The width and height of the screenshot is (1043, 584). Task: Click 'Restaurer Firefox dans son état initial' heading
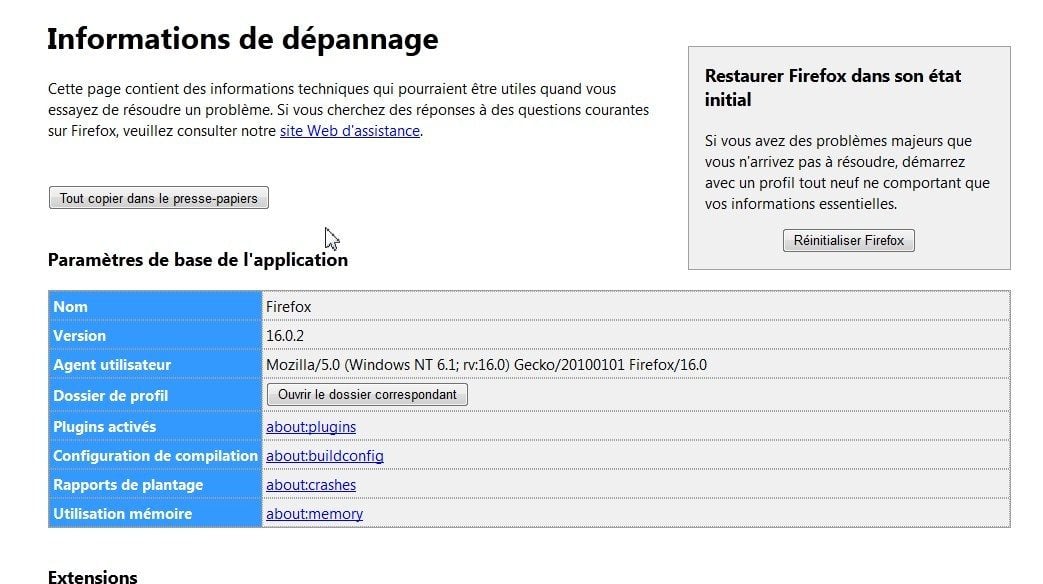(833, 87)
